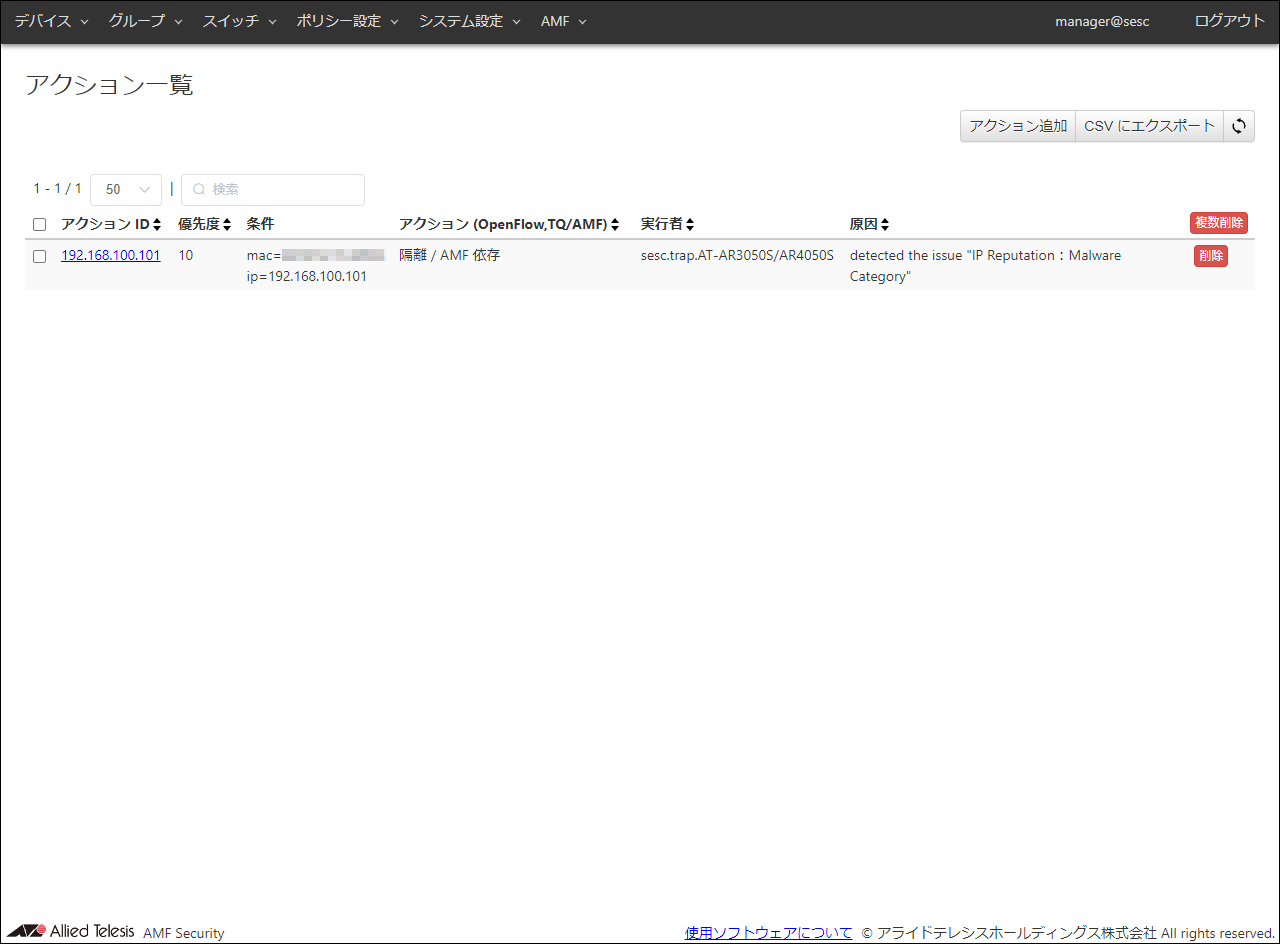Click CSV にエクスポート button
The height and width of the screenshot is (944, 1280).
pyautogui.click(x=1149, y=126)
